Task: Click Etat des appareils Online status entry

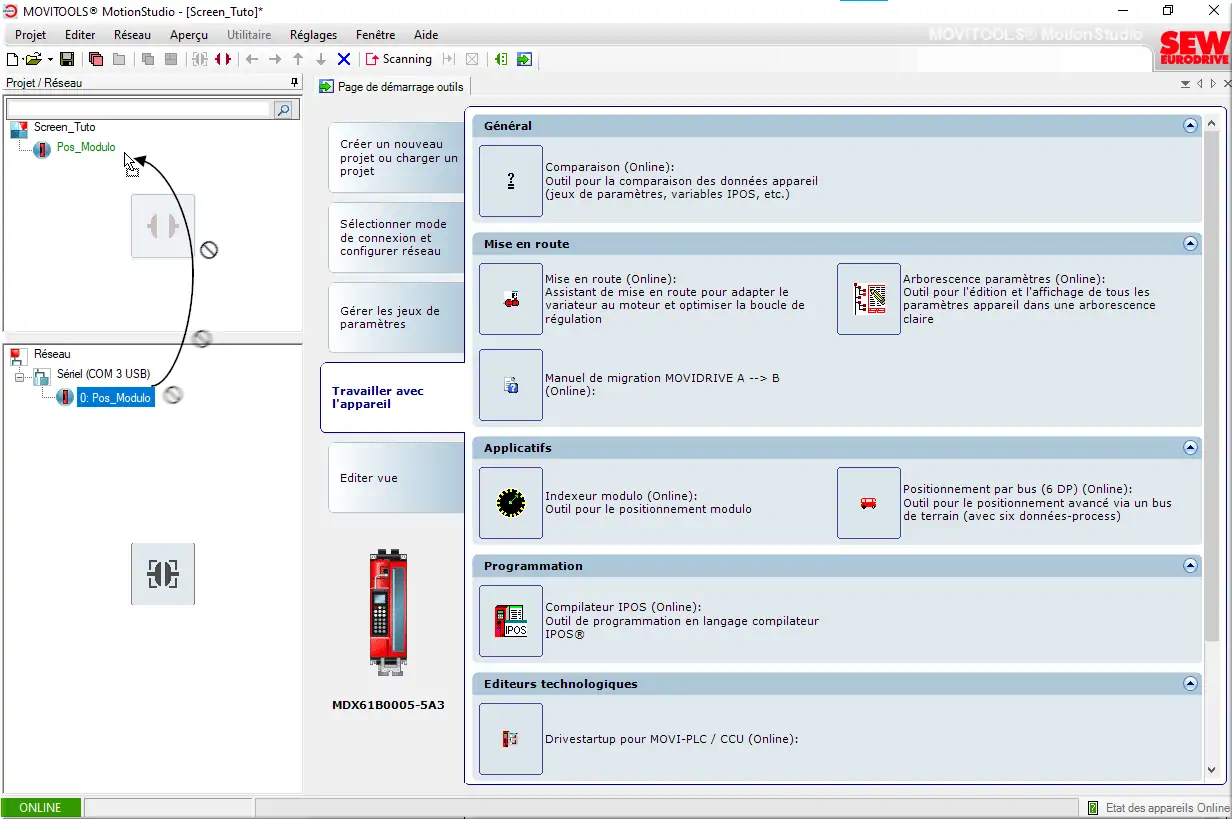Action: click(x=1159, y=808)
